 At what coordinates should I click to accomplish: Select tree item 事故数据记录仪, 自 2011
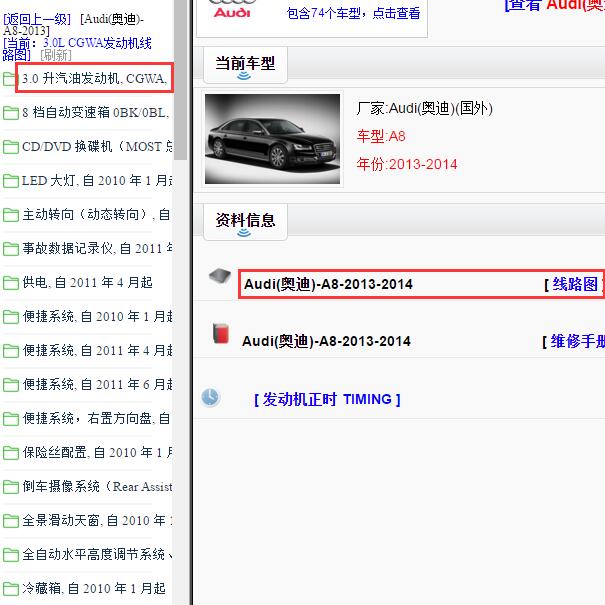tap(97, 248)
